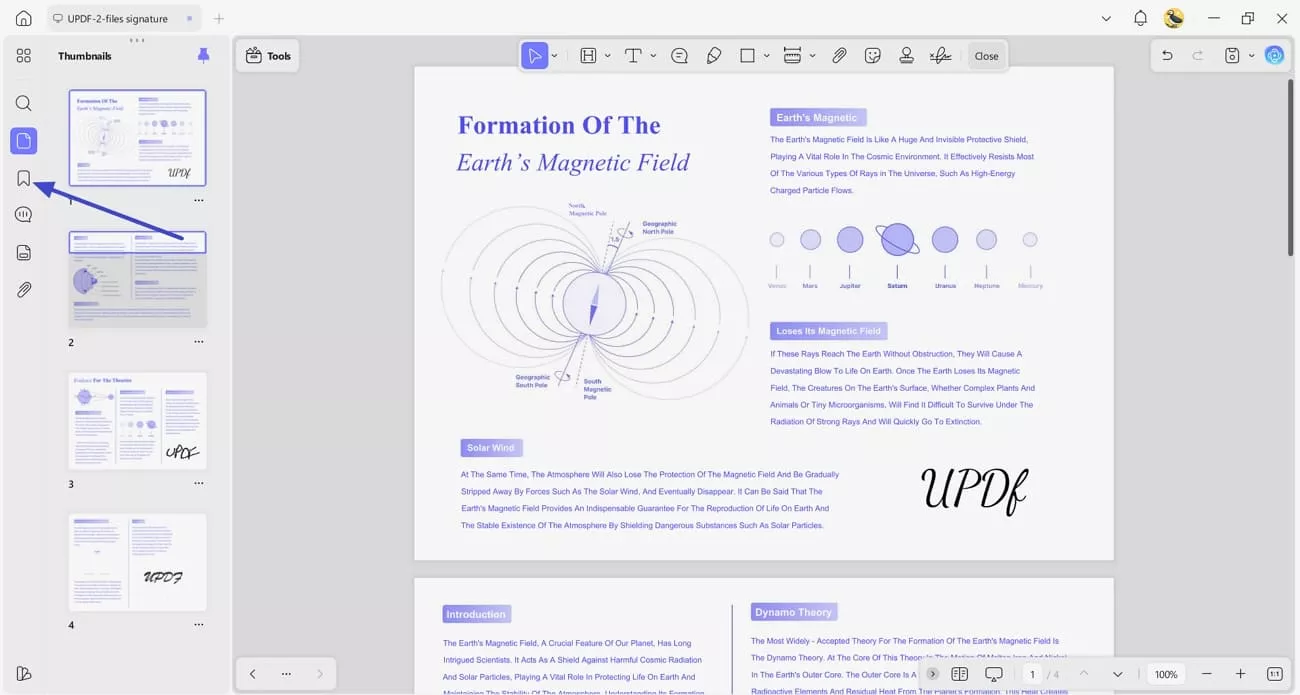
Task: Edit the current page number field
Action: coord(1032,674)
